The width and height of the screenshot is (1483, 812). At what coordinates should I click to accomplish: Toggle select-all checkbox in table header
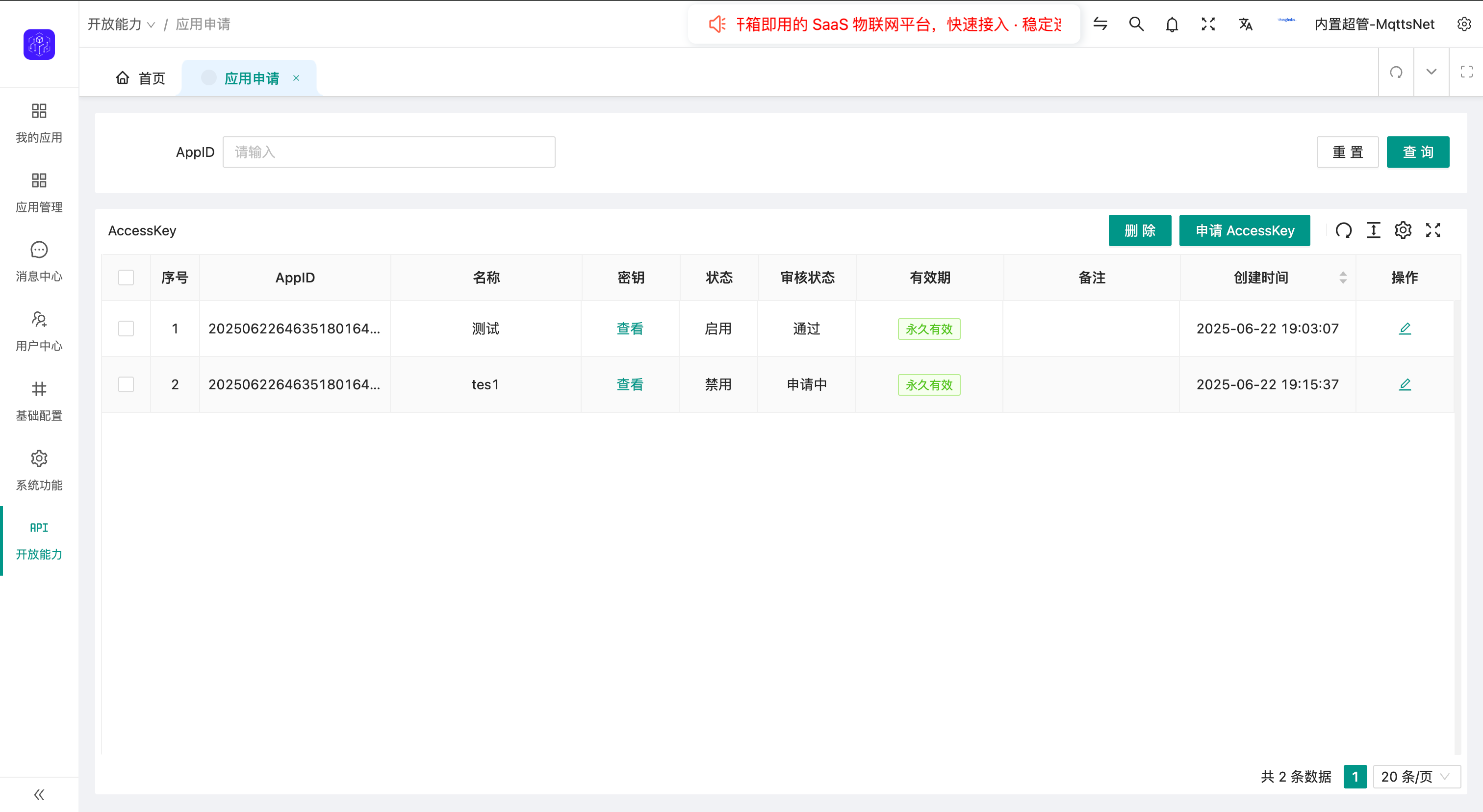coord(126,278)
